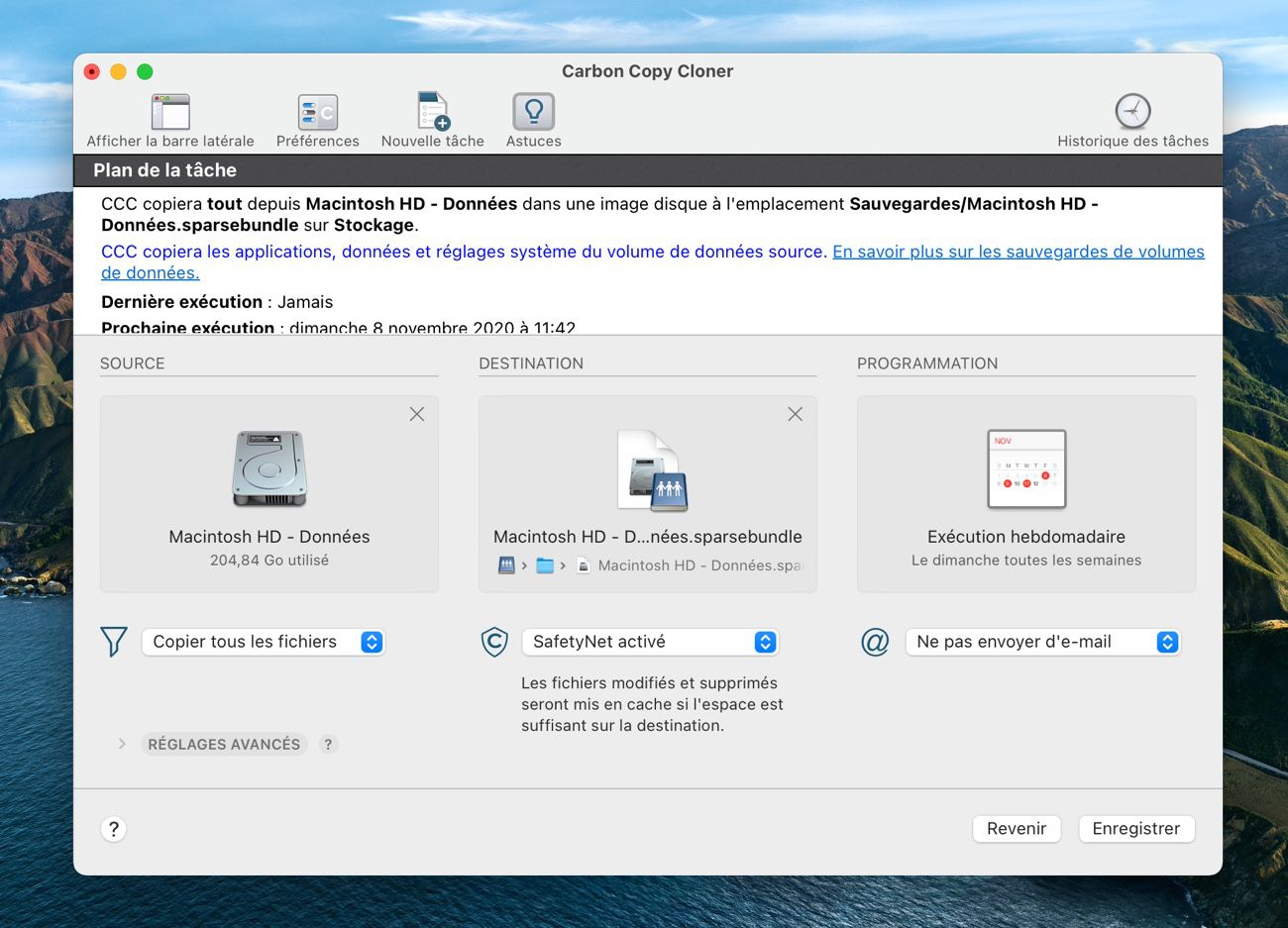Open the Copier tous les fichiers dropdown

click(x=263, y=641)
